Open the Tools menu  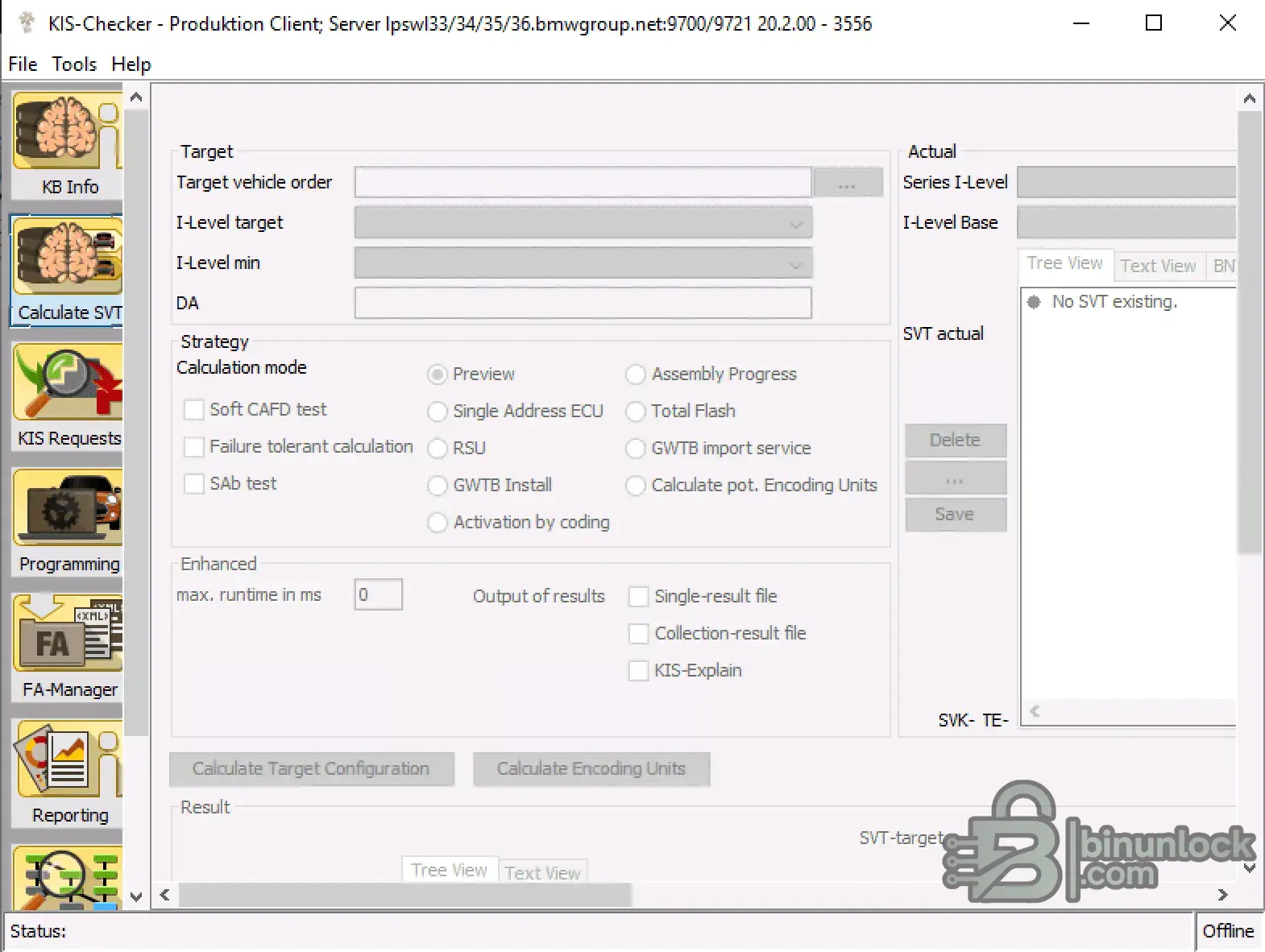[74, 64]
